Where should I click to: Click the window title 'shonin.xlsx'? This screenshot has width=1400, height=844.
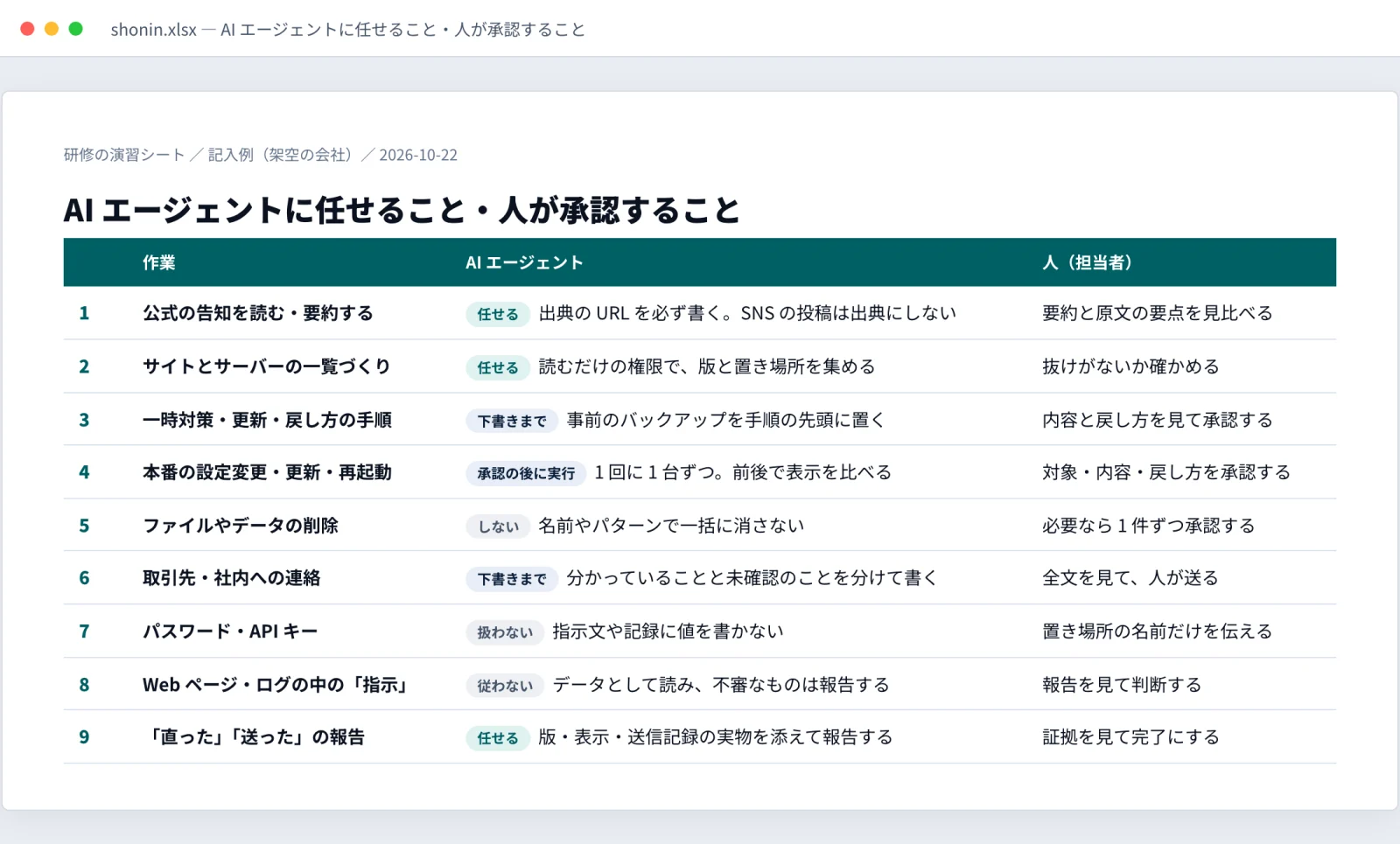153,30
